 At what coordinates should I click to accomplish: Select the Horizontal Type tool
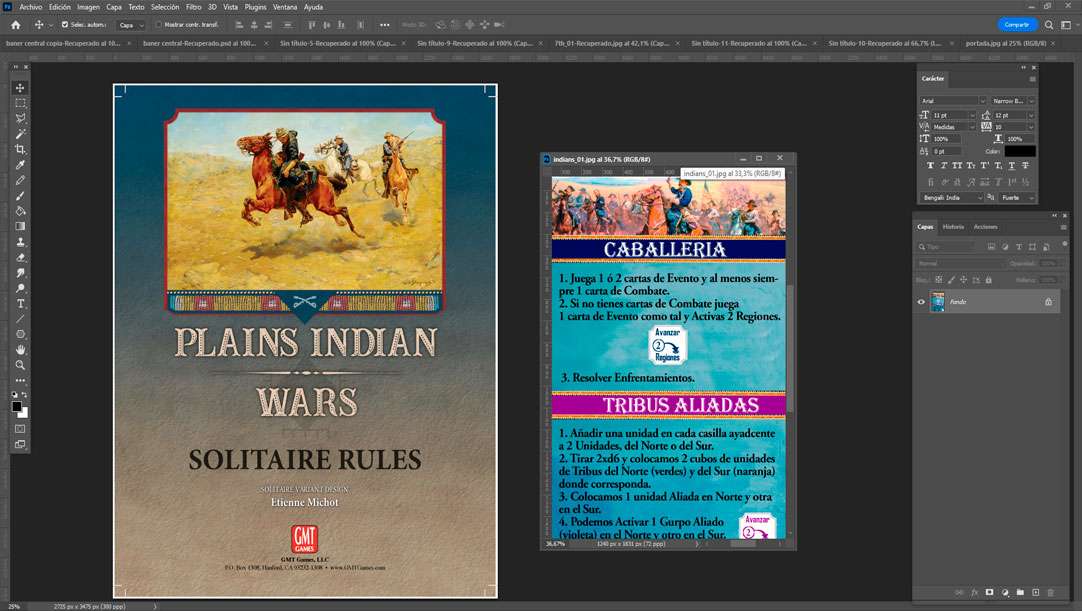(x=20, y=303)
